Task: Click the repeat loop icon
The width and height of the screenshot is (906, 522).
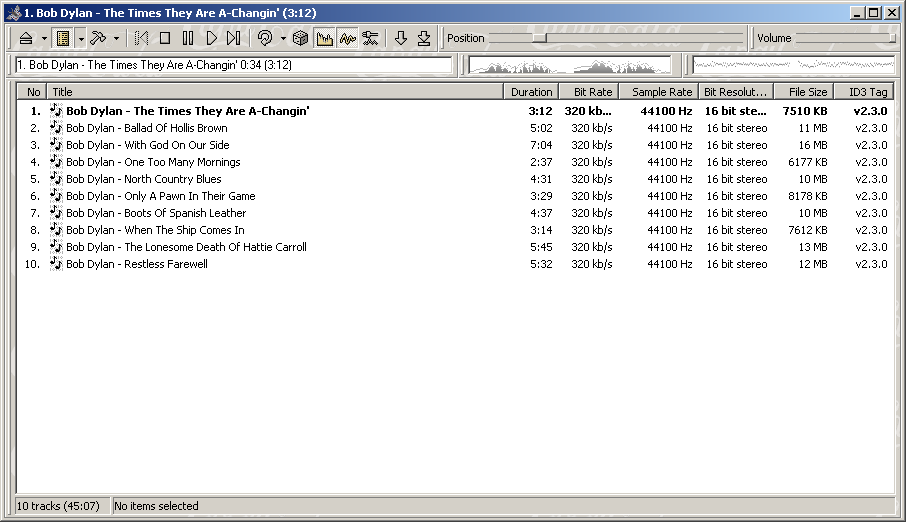Action: [265, 38]
